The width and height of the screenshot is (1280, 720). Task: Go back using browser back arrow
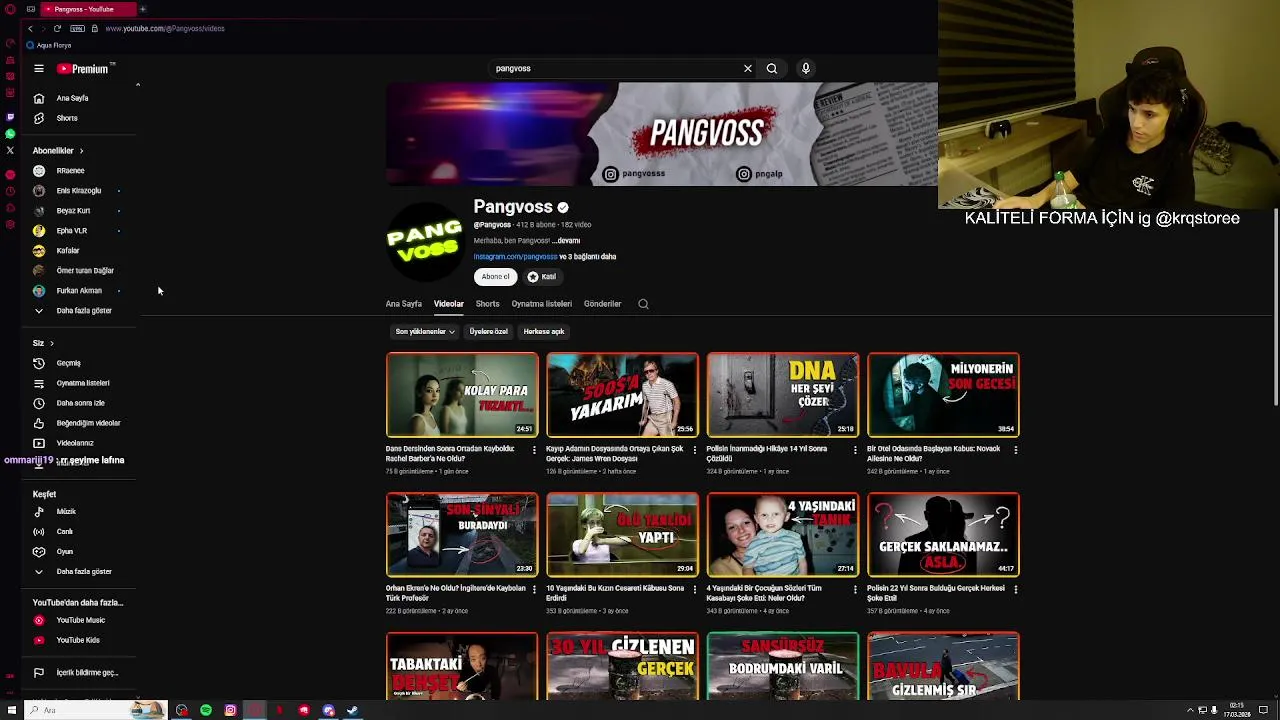[x=30, y=28]
